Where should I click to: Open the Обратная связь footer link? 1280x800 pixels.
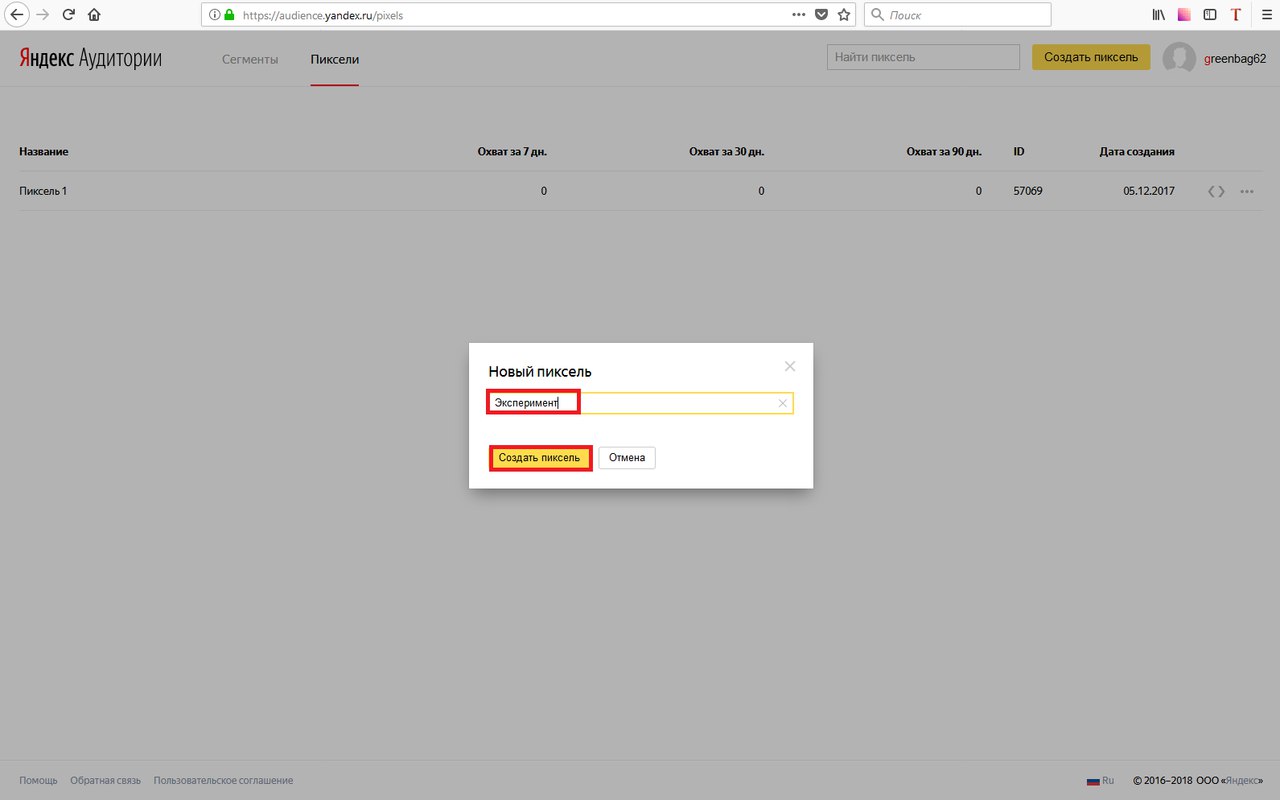click(106, 780)
